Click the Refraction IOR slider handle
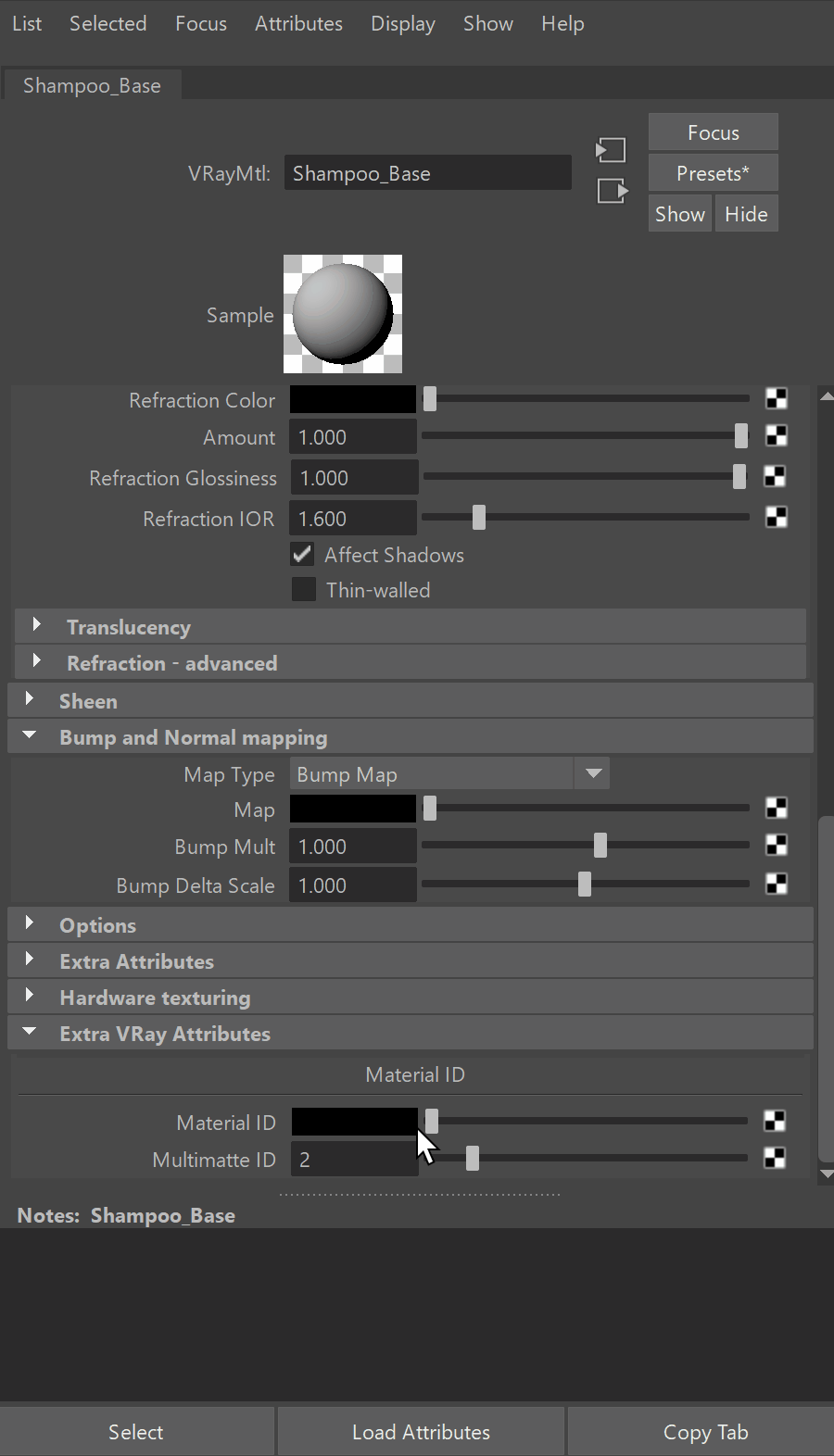834x1456 pixels. point(479,517)
